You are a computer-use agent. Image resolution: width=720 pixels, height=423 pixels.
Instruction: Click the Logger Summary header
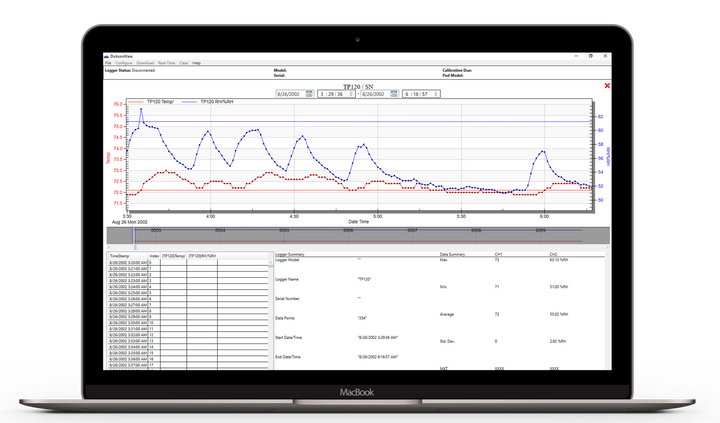click(x=289, y=254)
